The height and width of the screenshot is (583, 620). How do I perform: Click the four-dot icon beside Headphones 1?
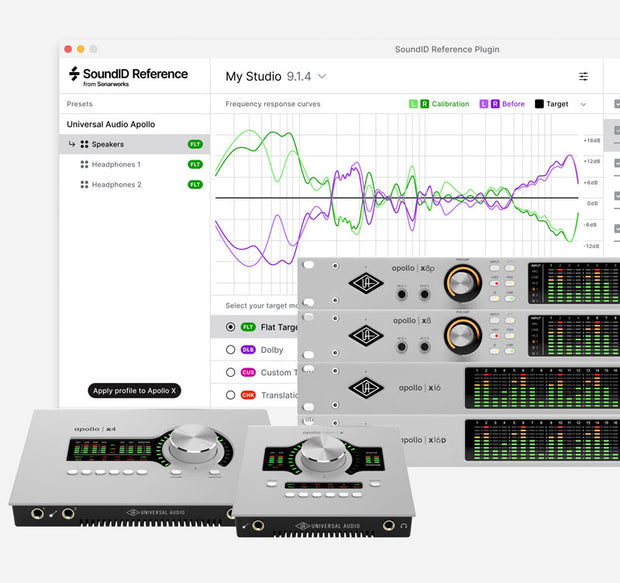point(84,164)
